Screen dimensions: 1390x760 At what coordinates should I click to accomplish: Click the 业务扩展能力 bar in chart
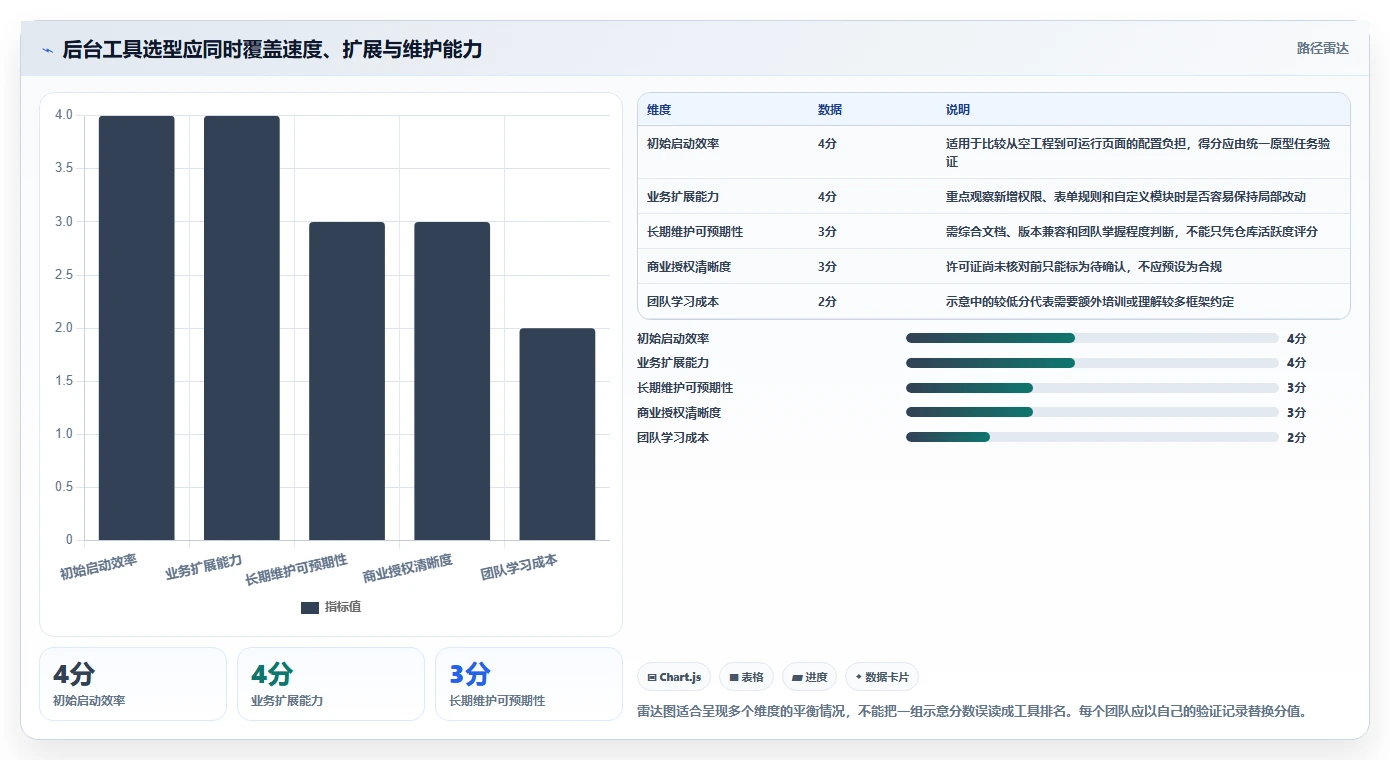(x=242, y=328)
